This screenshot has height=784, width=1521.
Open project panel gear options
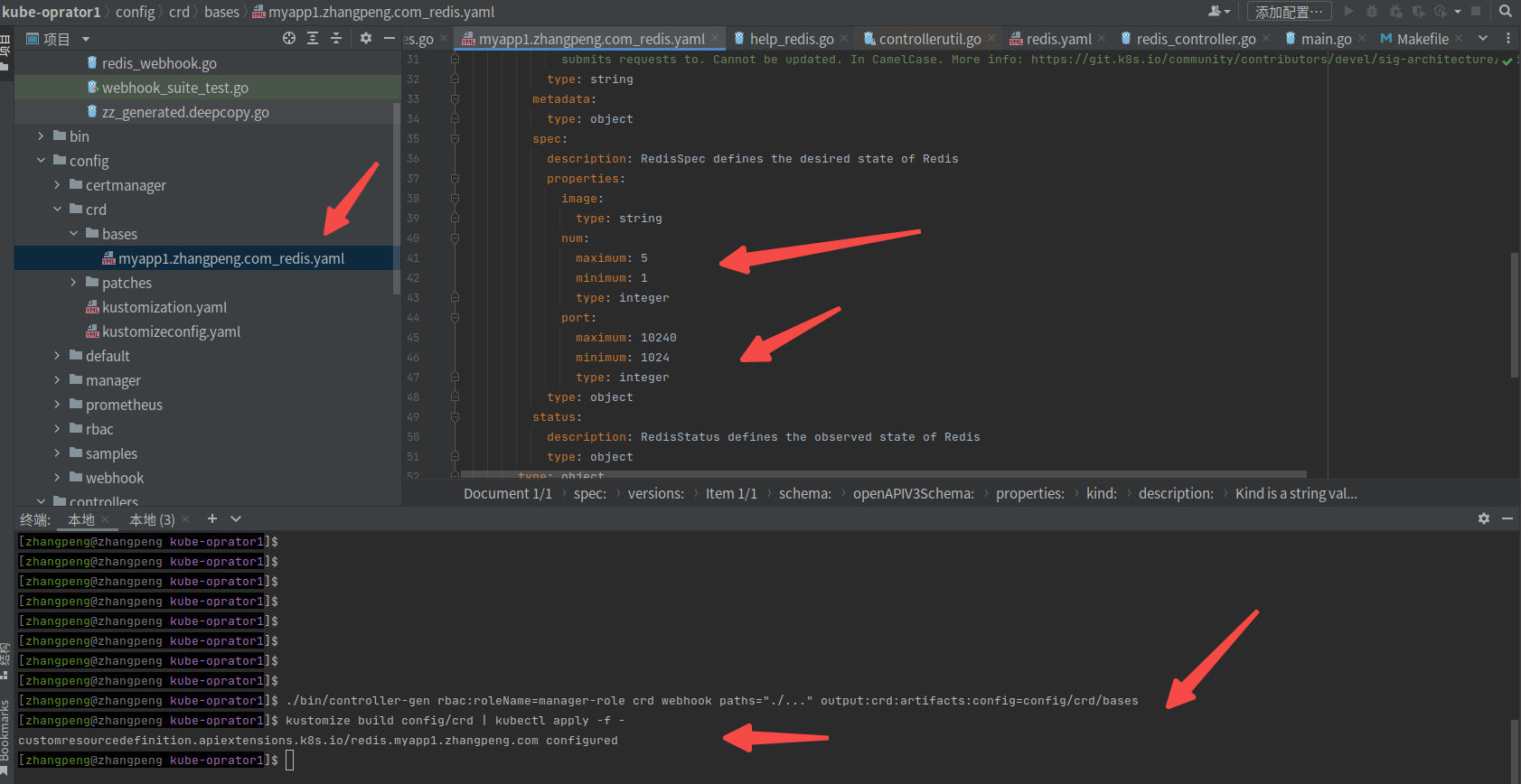366,38
